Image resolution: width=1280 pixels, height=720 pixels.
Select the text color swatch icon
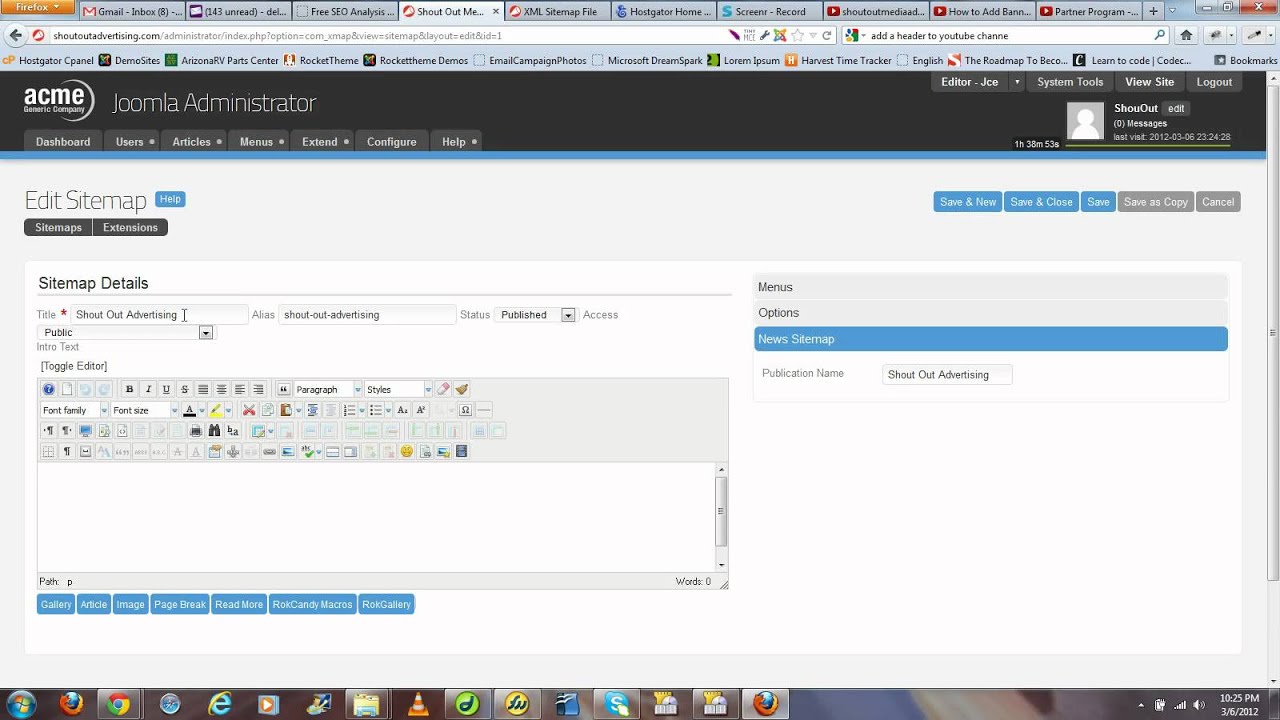point(190,410)
